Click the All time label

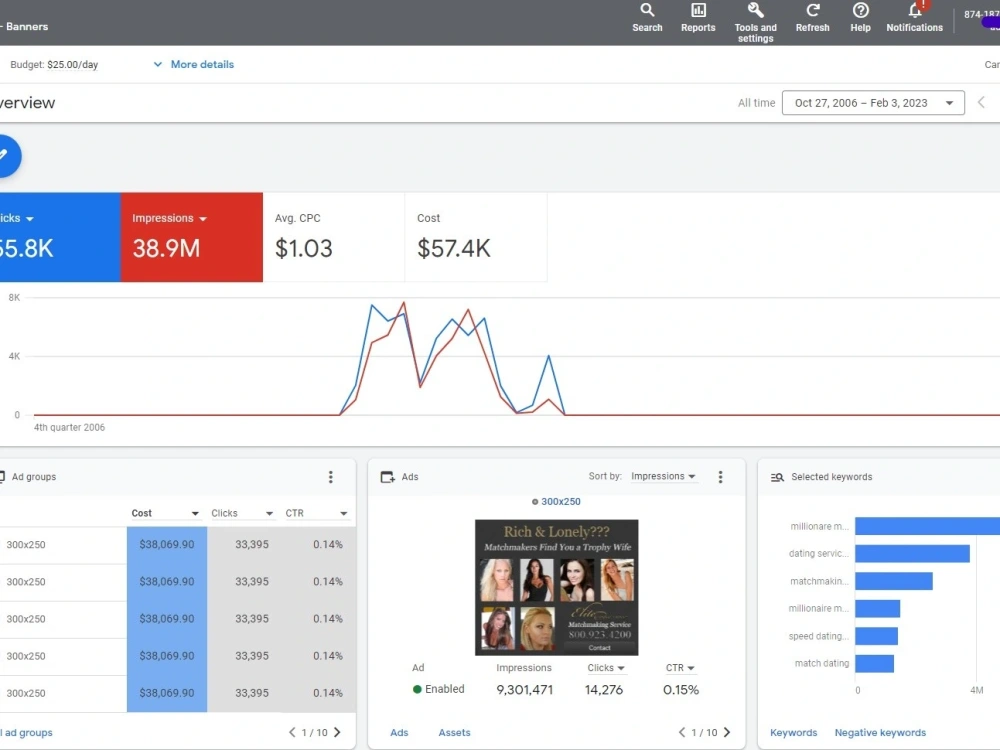(756, 103)
